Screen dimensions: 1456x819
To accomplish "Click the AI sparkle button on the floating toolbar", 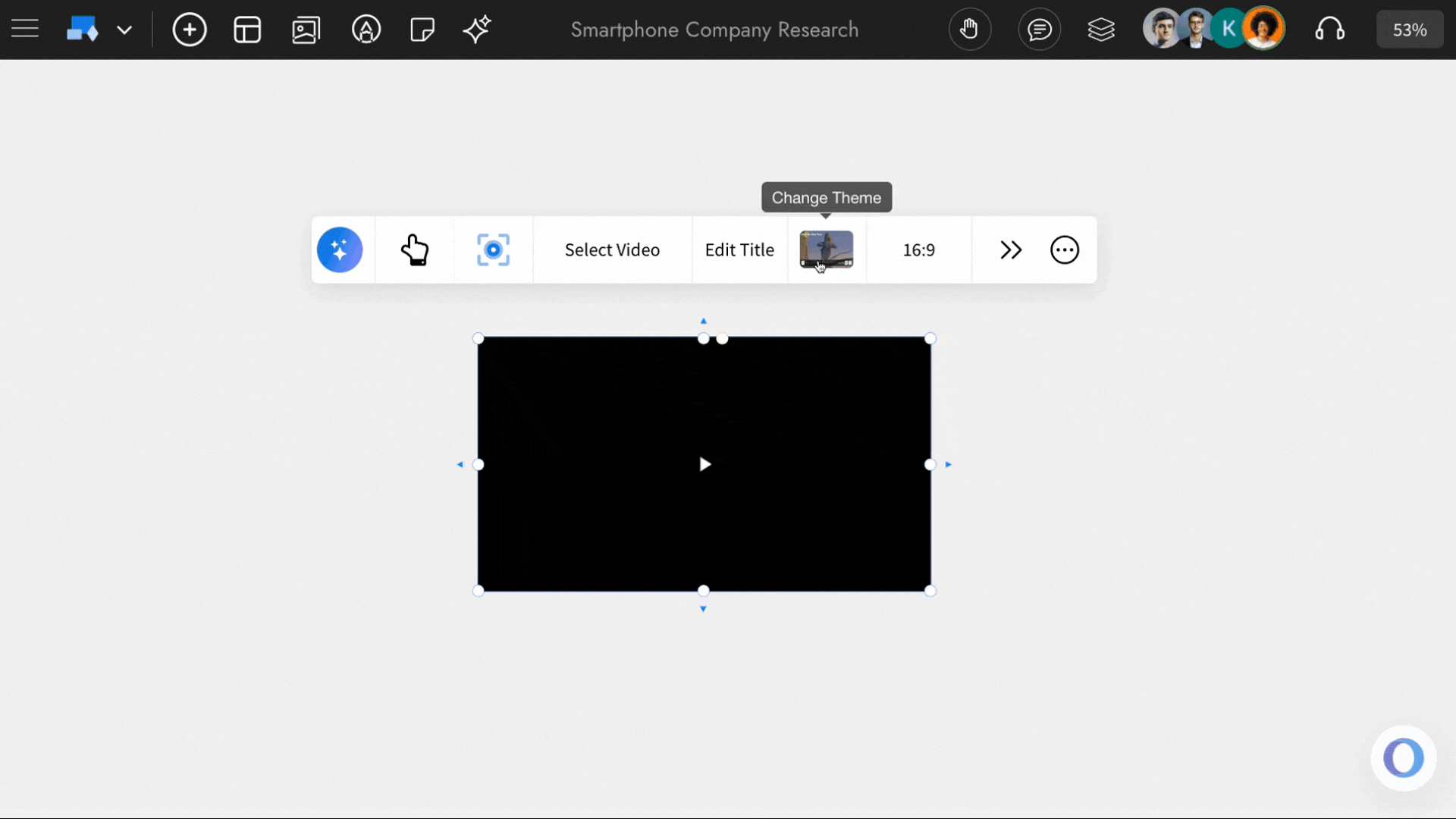I will 340,249.
